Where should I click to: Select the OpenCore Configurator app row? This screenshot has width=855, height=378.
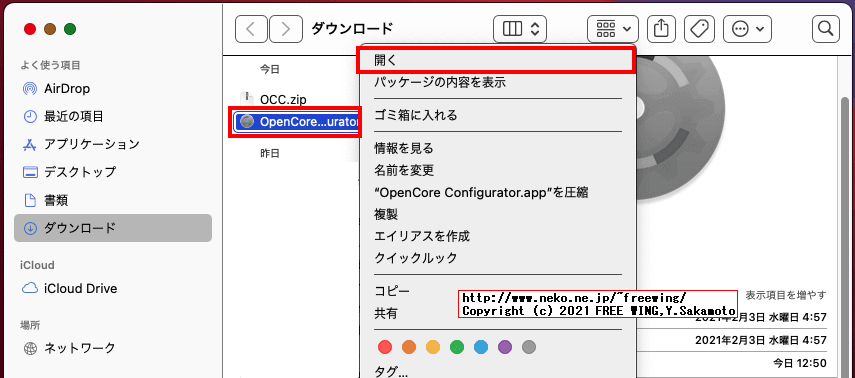[296, 122]
